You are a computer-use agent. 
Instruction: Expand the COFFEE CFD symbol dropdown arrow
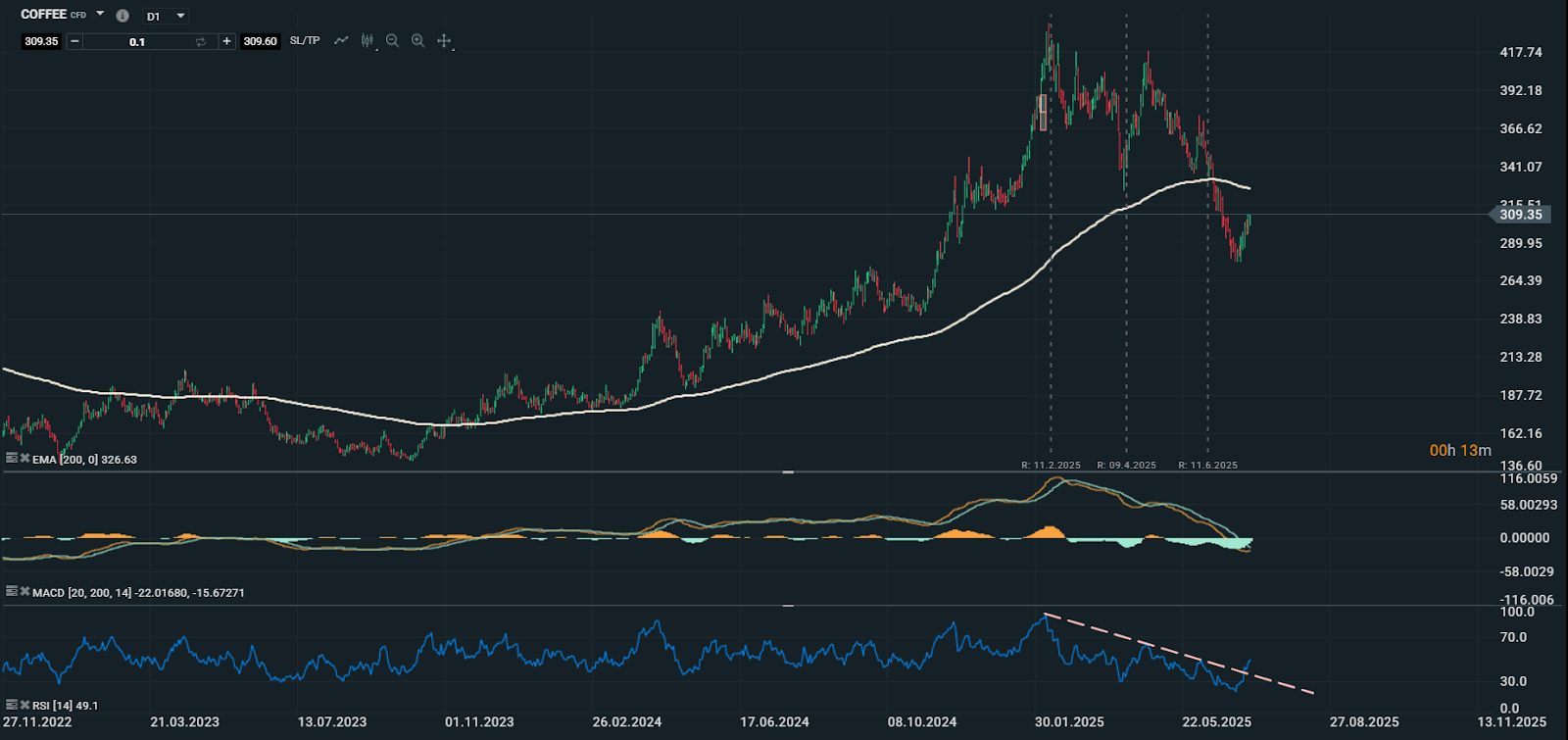tap(100, 15)
